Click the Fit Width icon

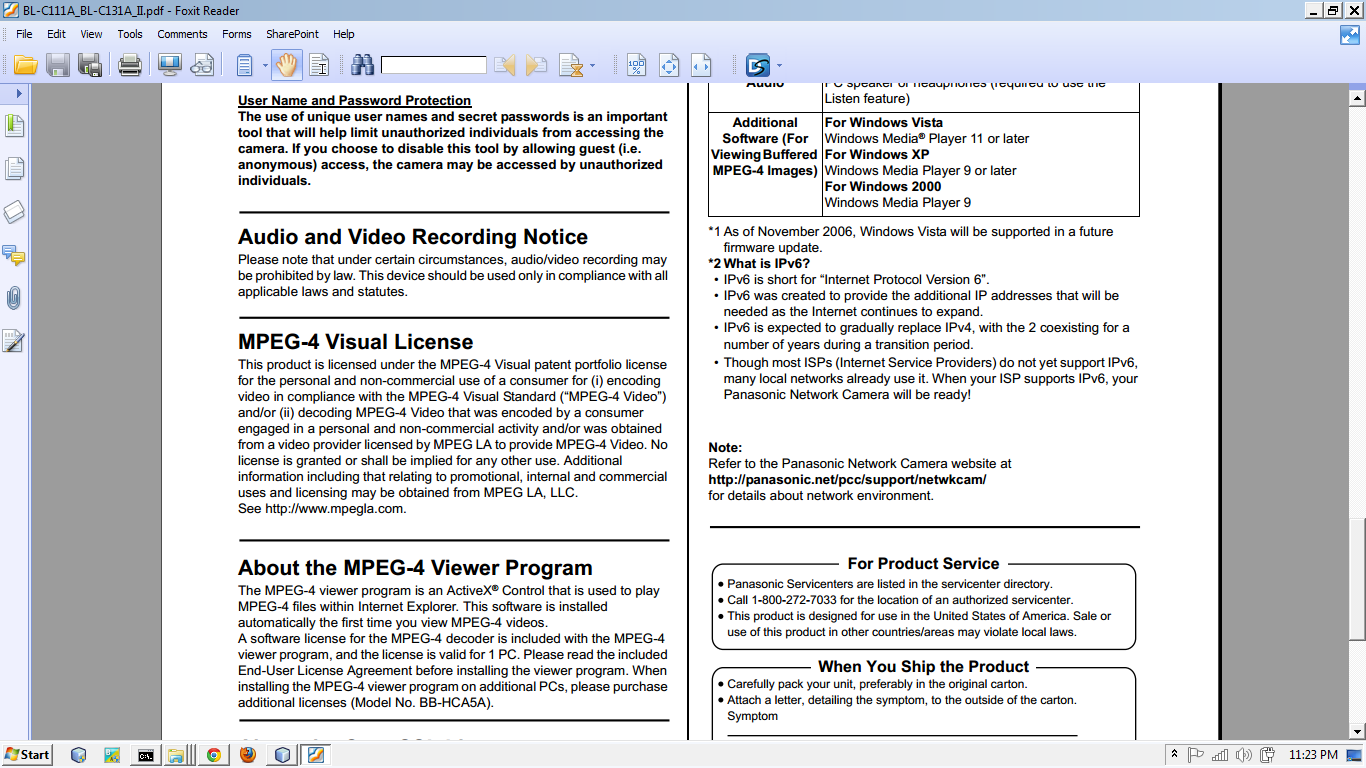click(701, 66)
